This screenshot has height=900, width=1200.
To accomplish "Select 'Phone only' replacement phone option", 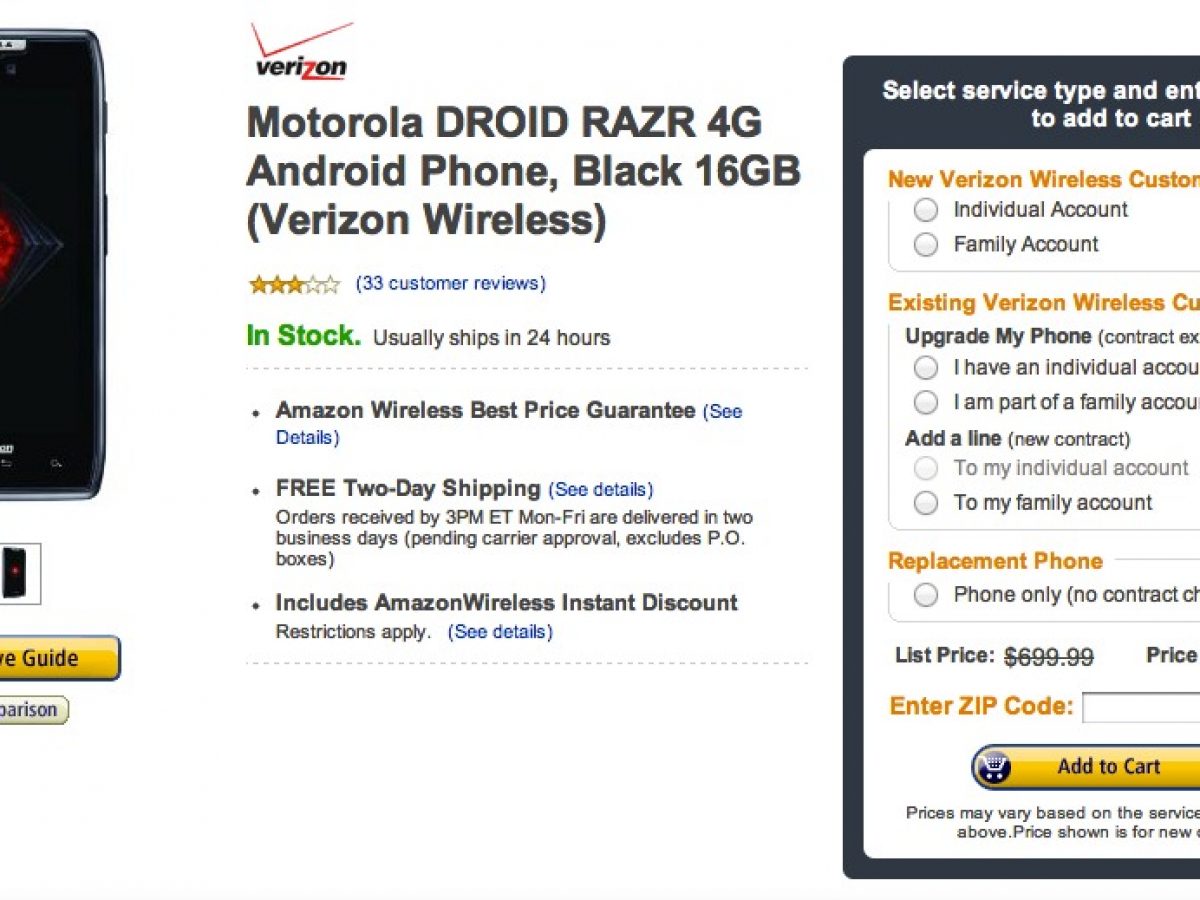I will click(926, 595).
